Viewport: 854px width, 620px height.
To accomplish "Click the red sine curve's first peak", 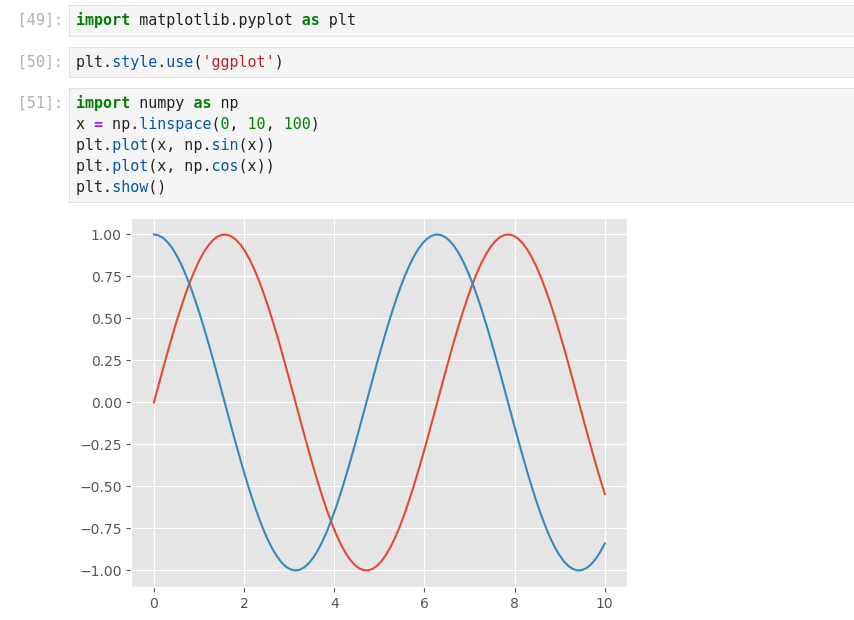I will tap(225, 235).
